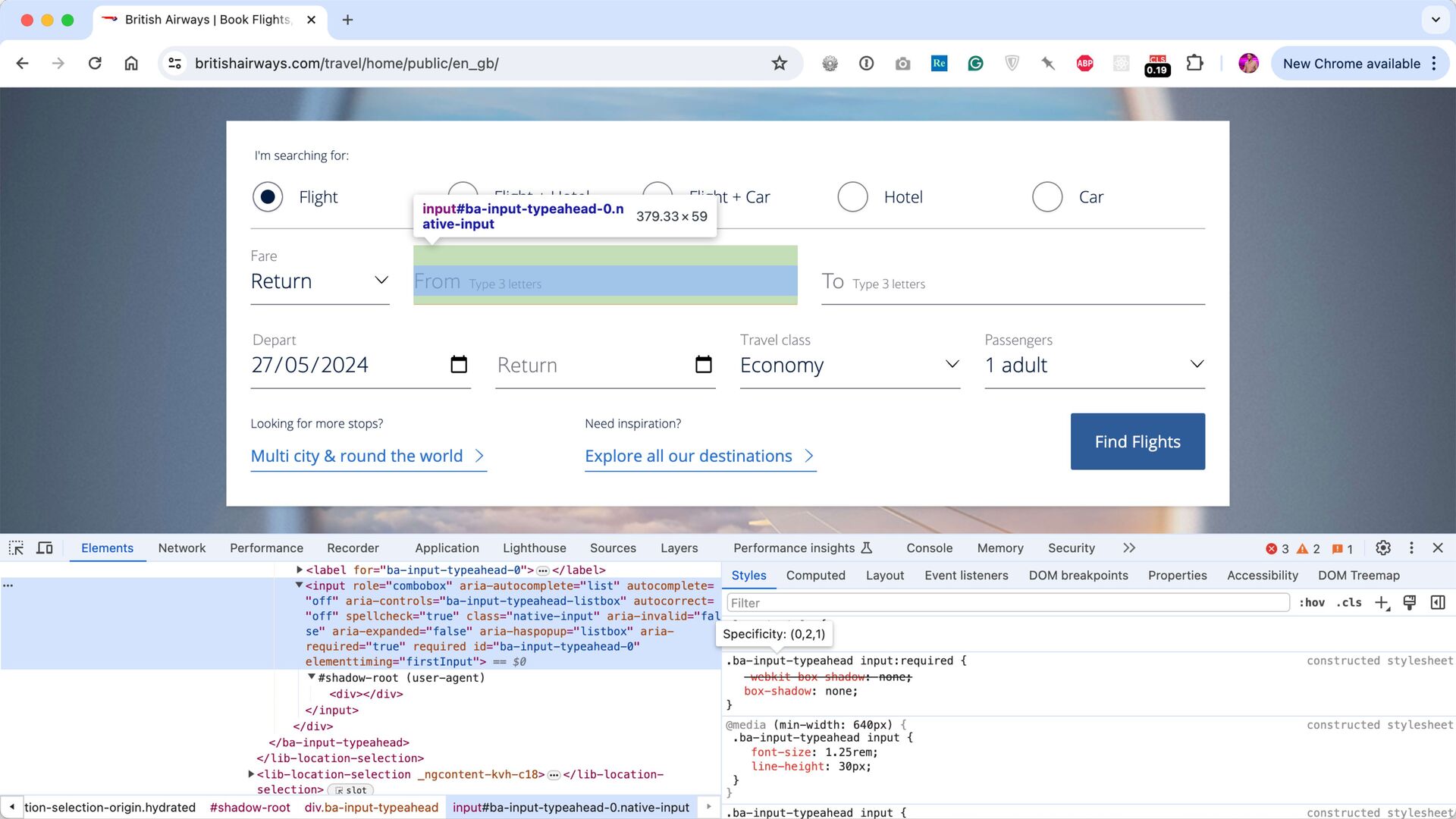
Task: Open a new browser tab
Action: (x=348, y=20)
